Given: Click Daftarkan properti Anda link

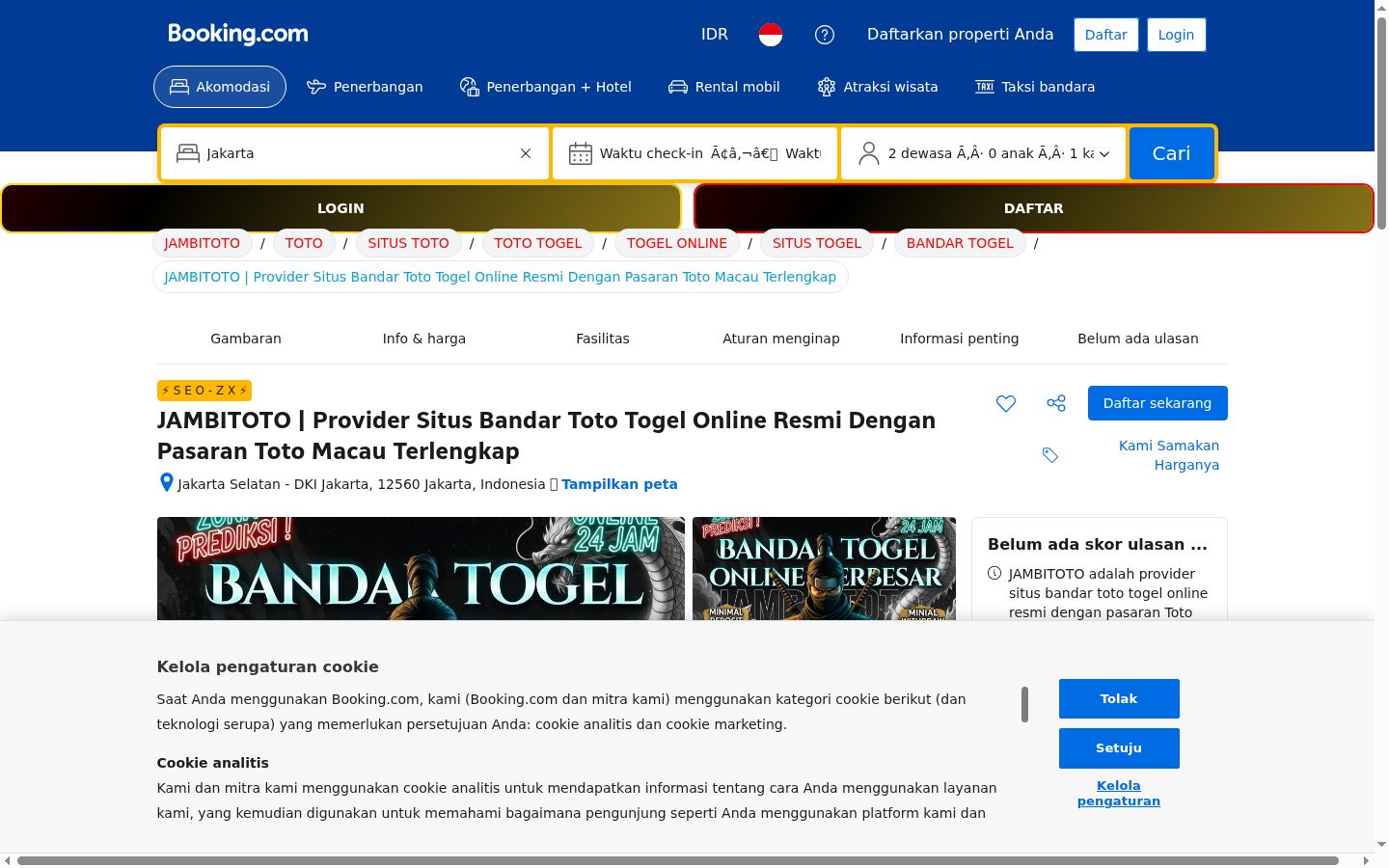Looking at the screenshot, I should point(961,35).
